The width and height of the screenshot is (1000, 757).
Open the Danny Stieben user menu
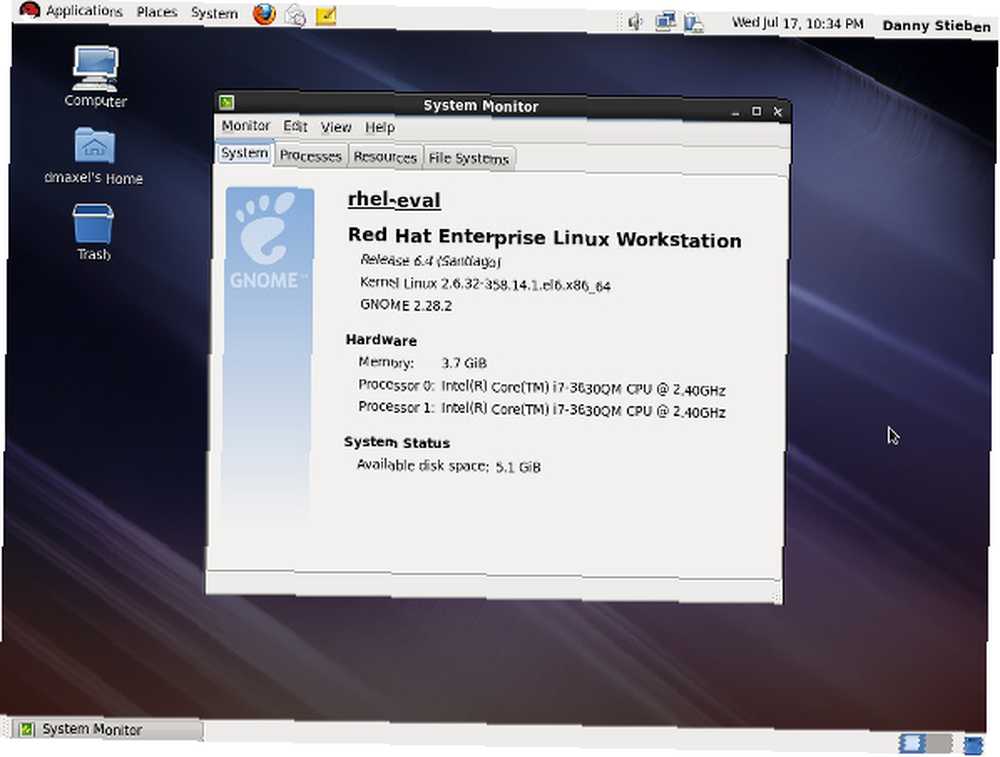936,26
